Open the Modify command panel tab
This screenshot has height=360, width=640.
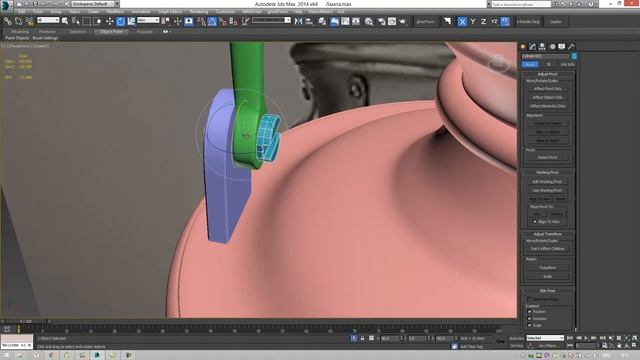tap(532, 47)
